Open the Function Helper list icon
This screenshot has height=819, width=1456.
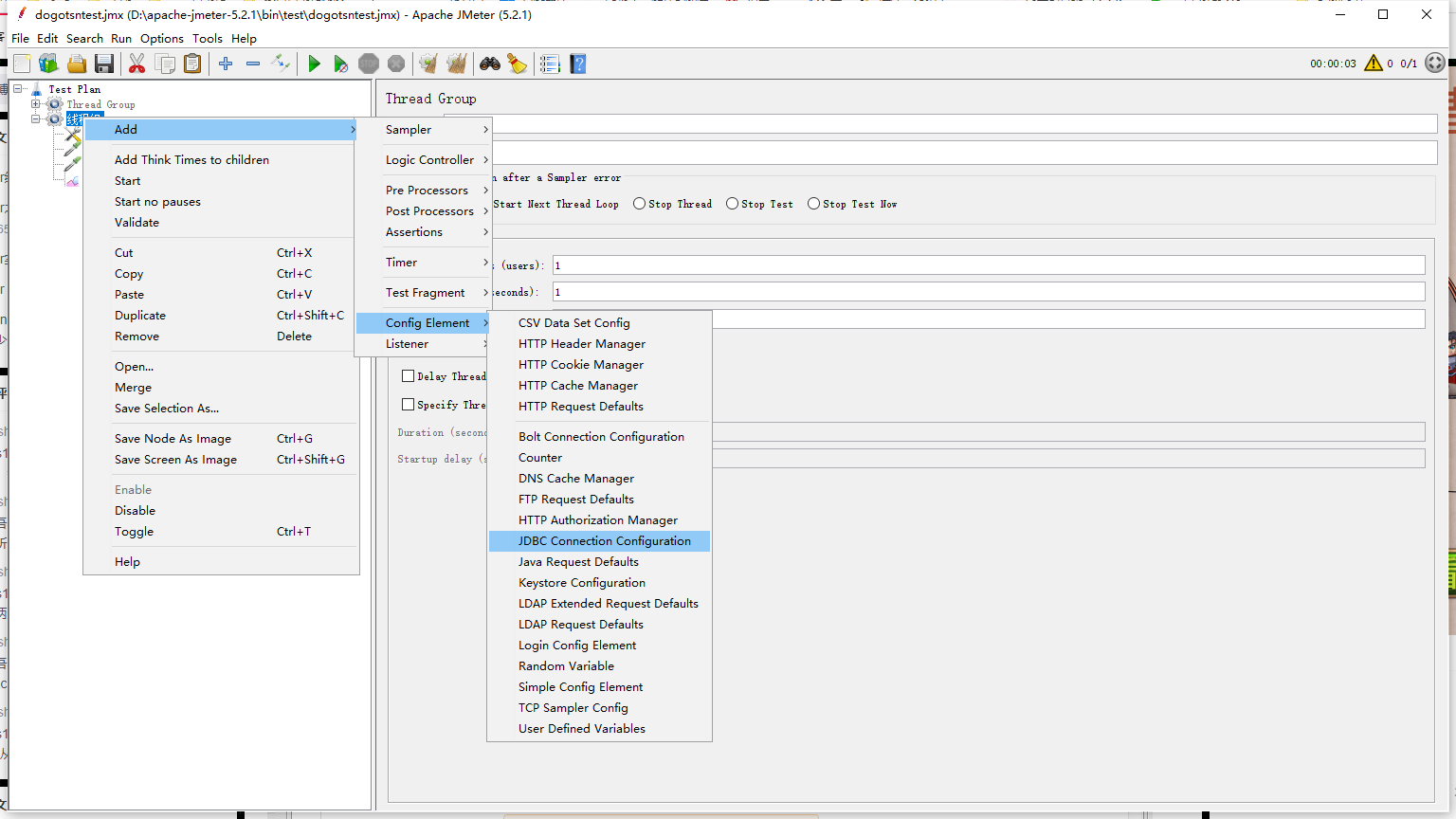551,64
